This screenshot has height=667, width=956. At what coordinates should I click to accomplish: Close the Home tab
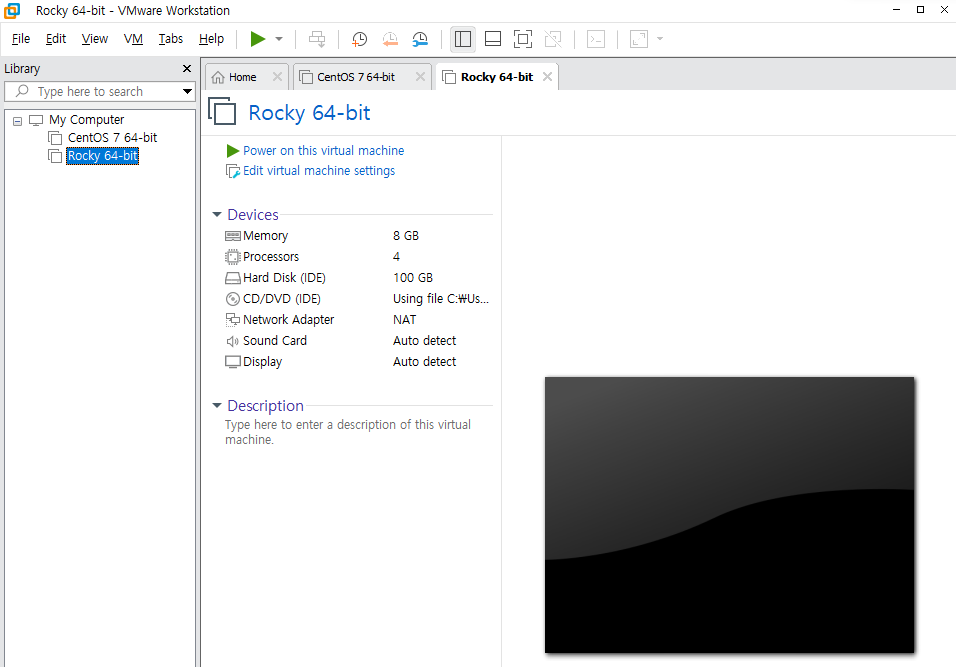[x=277, y=77]
